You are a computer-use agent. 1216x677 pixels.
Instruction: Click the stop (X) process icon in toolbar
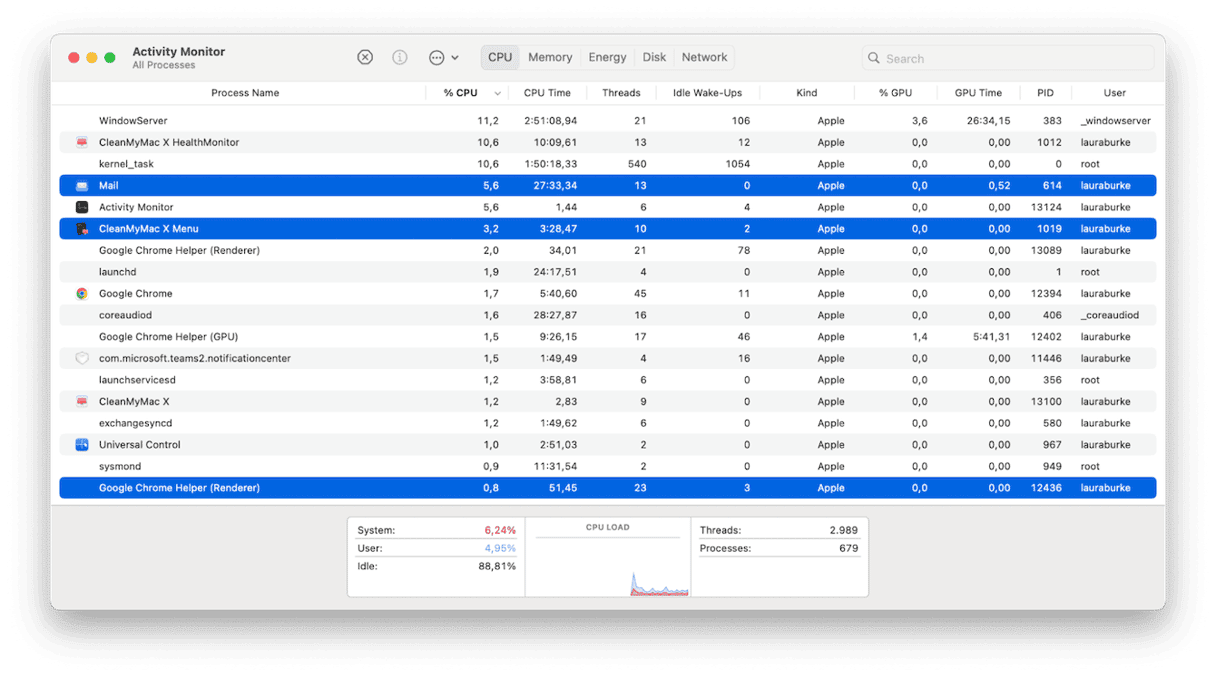click(364, 57)
